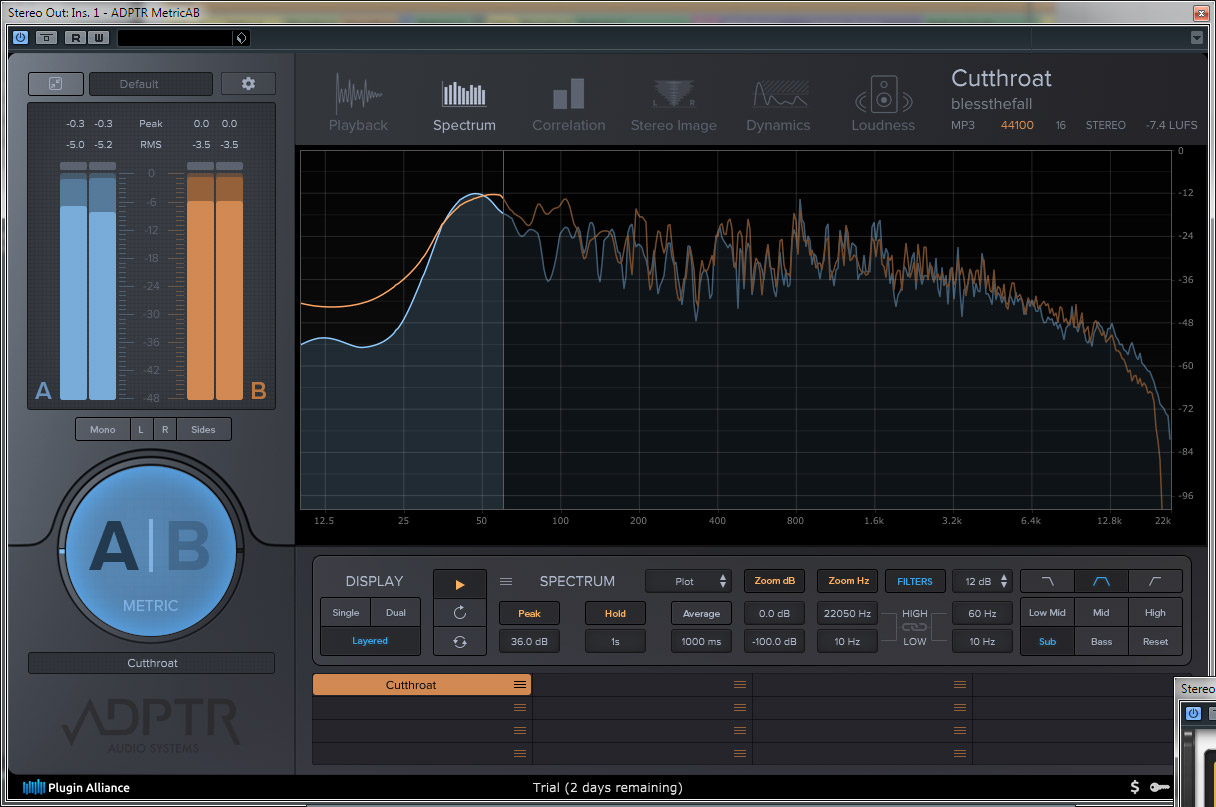Toggle plugin power bypass button

pyautogui.click(x=21, y=38)
